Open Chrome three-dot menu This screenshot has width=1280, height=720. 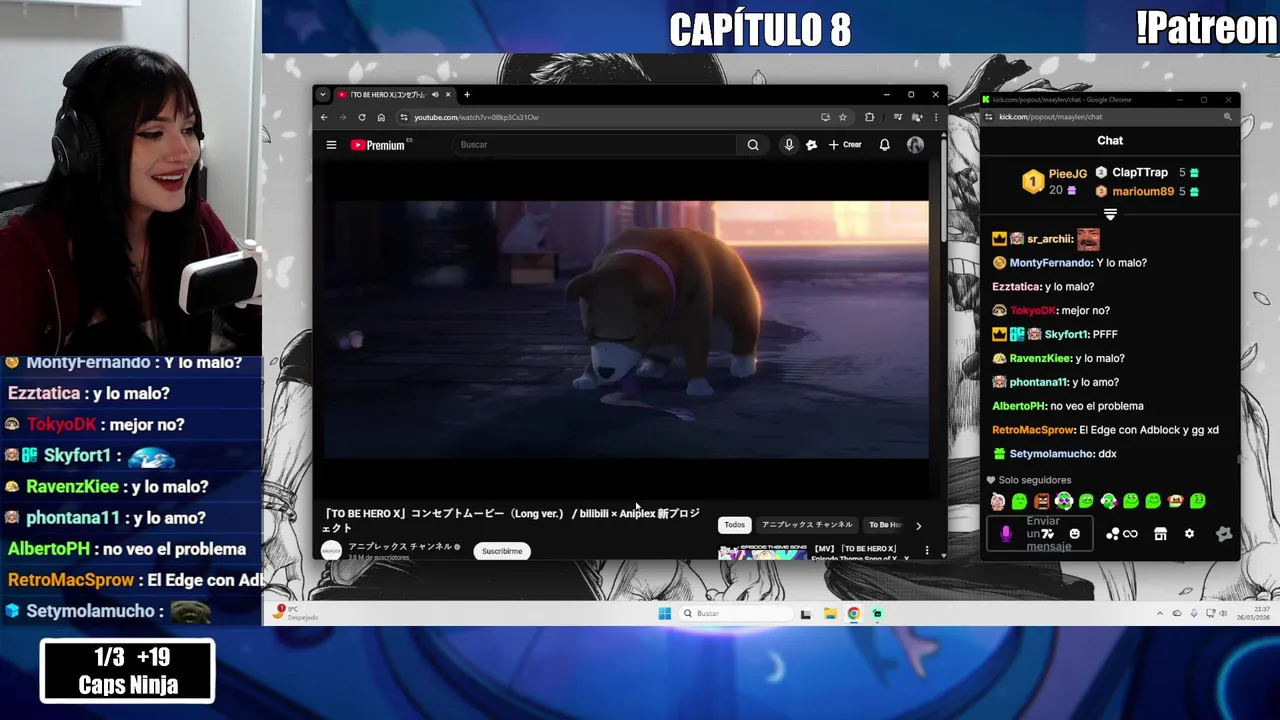tap(936, 117)
